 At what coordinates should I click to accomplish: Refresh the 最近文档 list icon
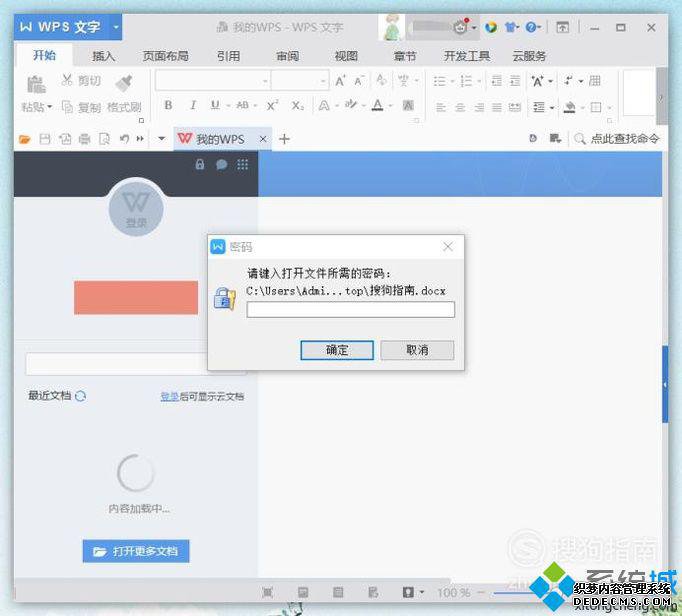[x=80, y=396]
